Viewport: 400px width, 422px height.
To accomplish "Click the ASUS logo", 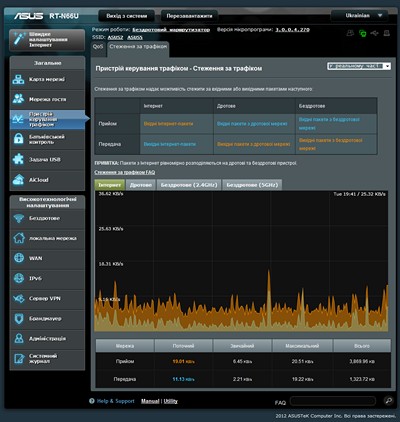I will 28,16.
